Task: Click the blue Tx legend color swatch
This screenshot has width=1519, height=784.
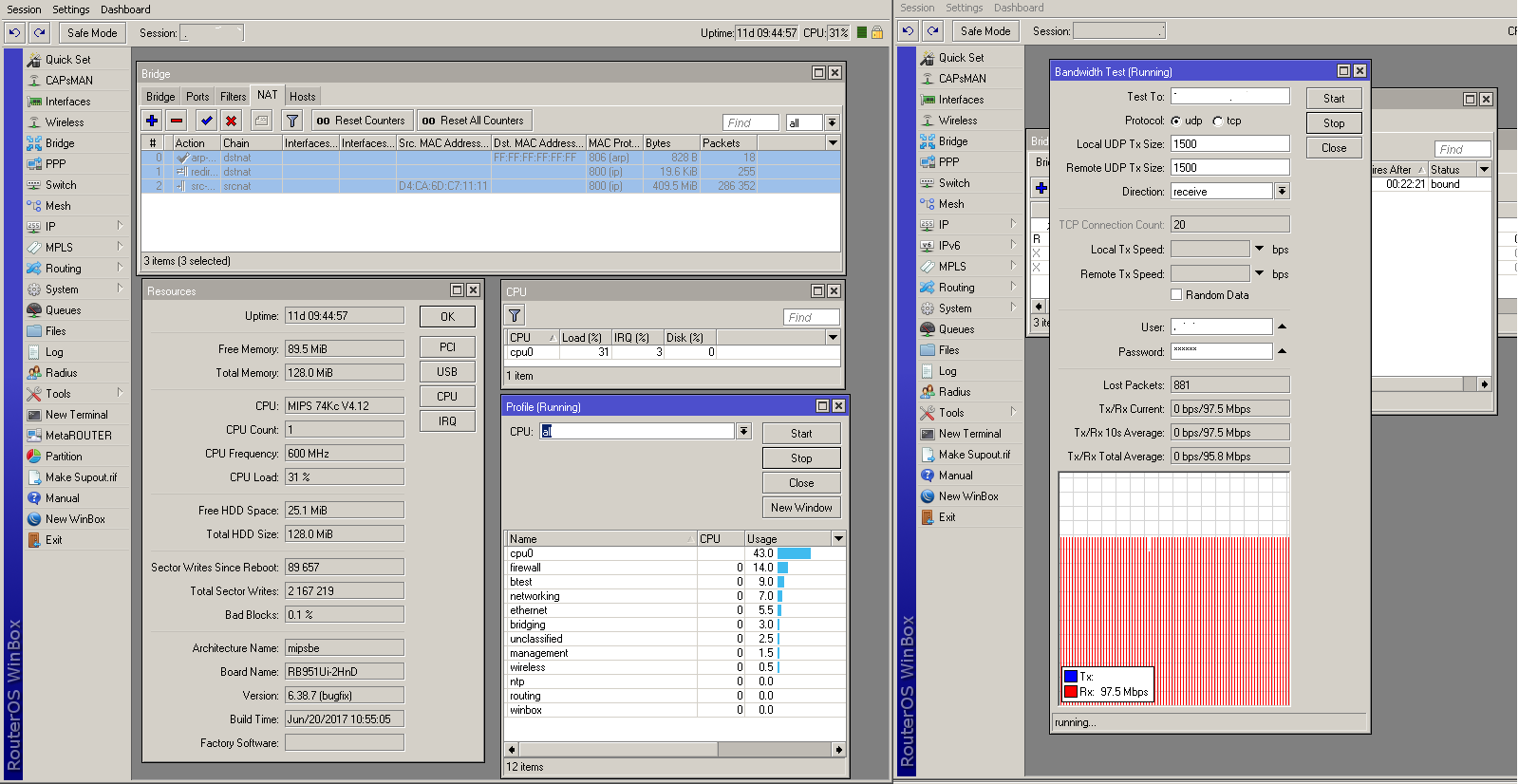Action: click(1071, 677)
